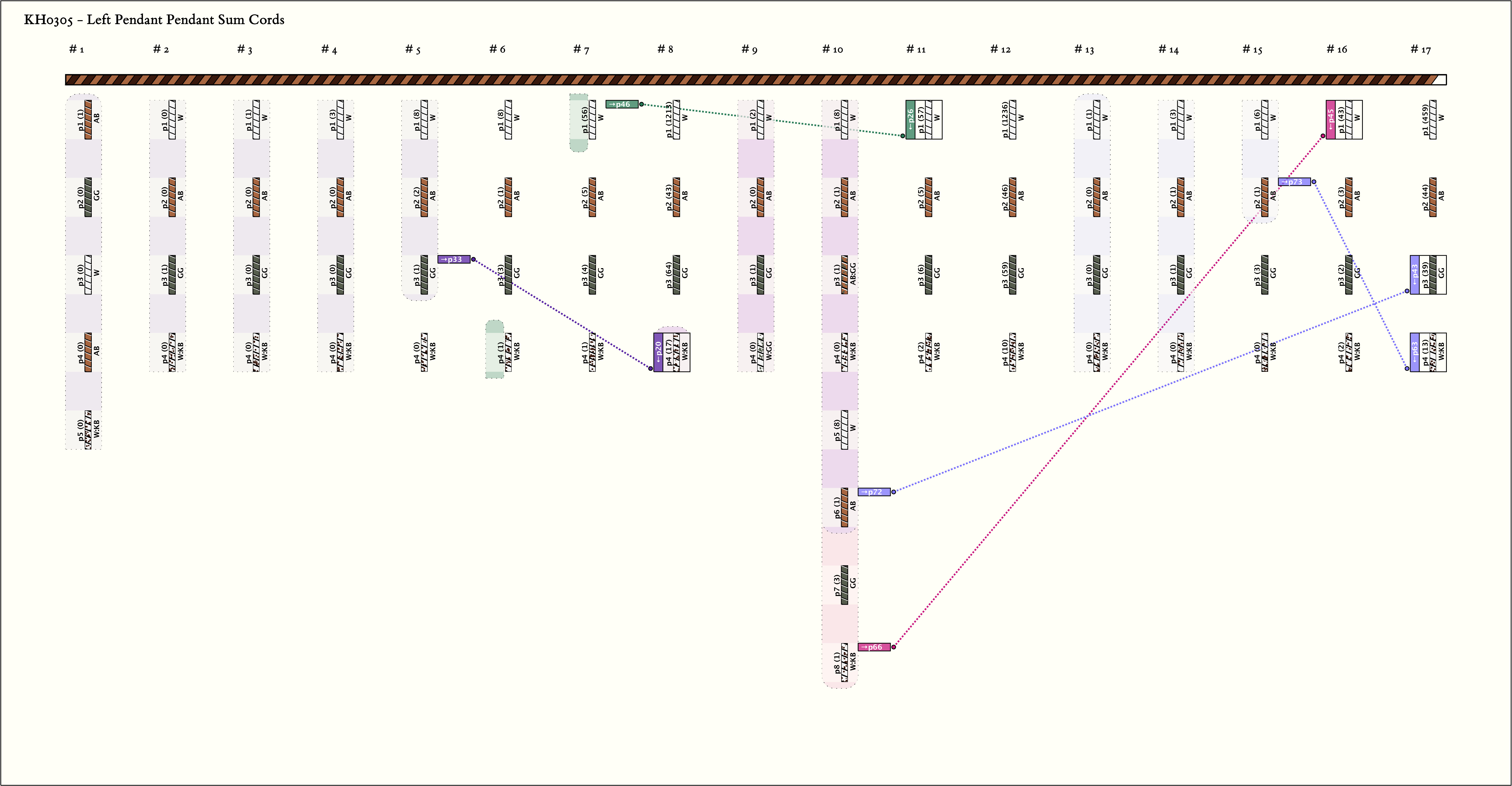1512x786 pixels.
Task: Click the p5 (0) W:KB cord in group 1
Action: click(88, 430)
